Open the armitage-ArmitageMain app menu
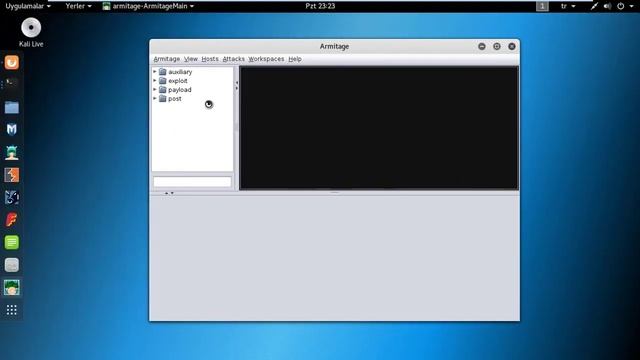 (x=148, y=6)
